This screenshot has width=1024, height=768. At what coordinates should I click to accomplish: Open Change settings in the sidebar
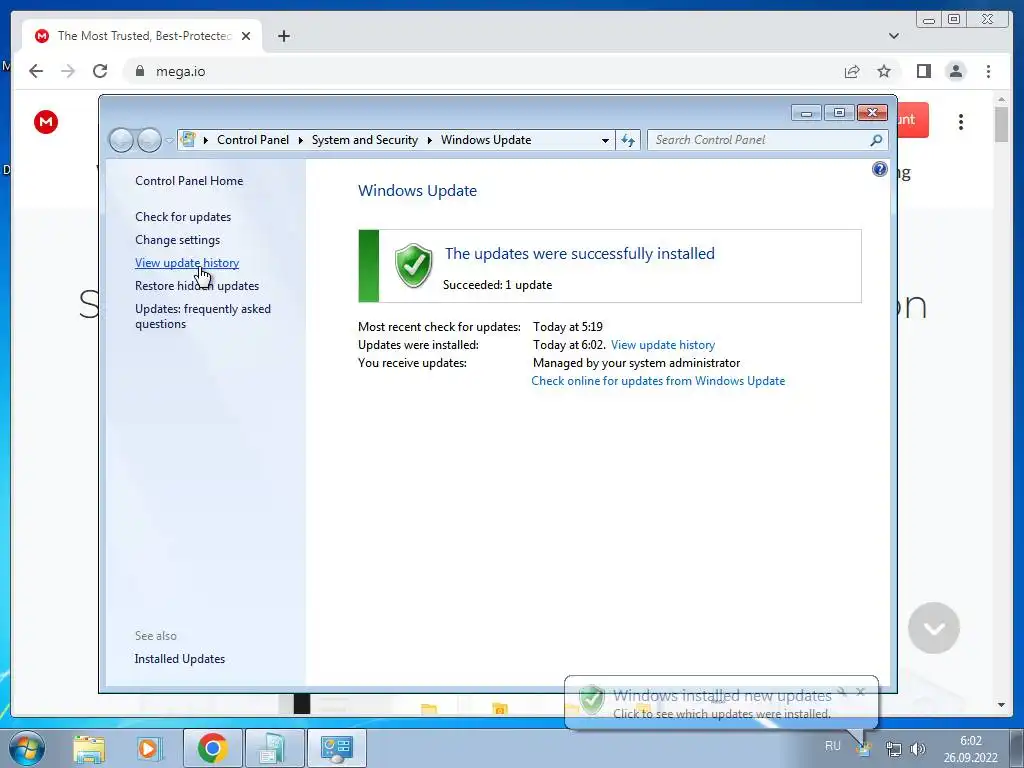178,240
